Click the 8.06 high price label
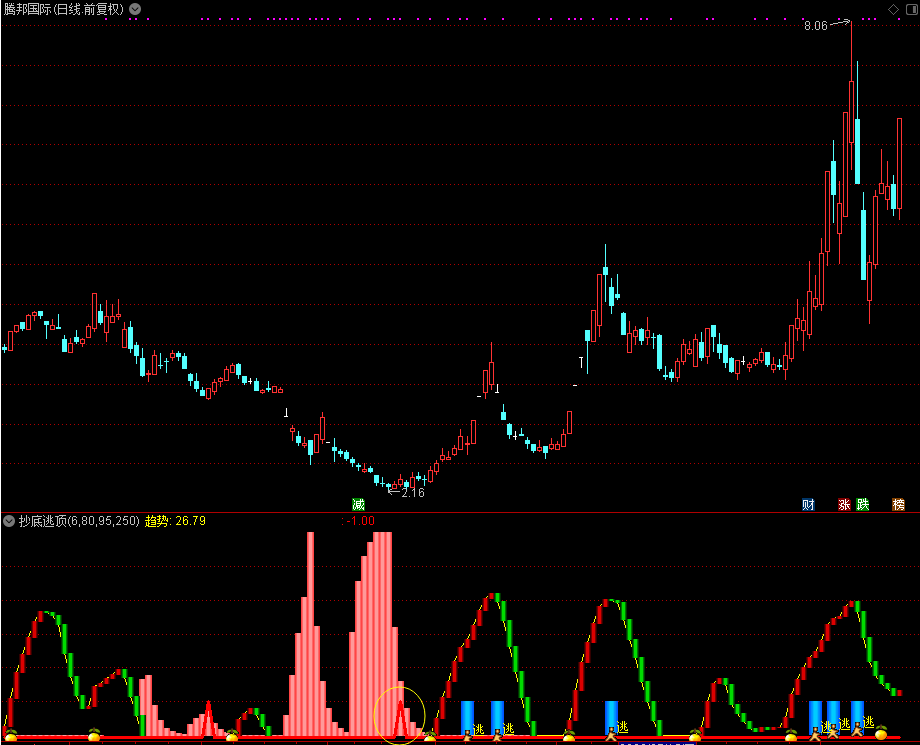Viewport: 920px width, 745px height. pos(816,26)
